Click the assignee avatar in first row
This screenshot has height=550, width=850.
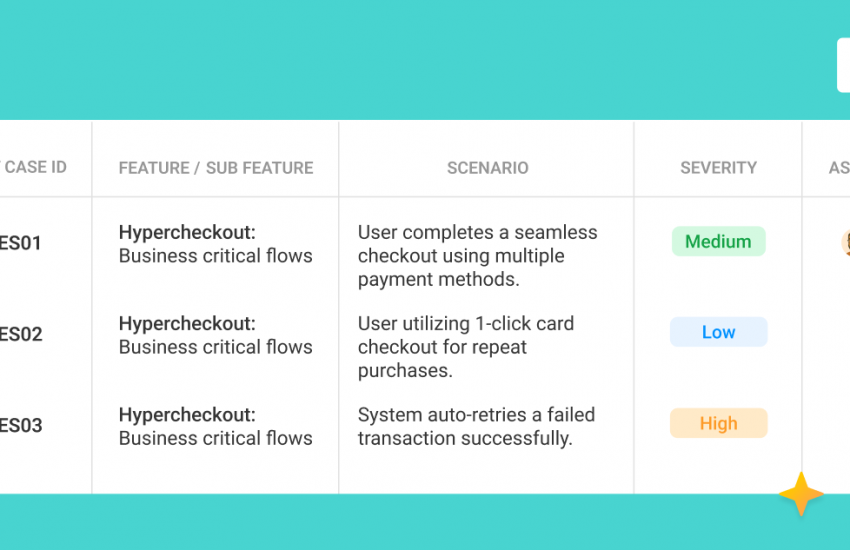click(846, 242)
